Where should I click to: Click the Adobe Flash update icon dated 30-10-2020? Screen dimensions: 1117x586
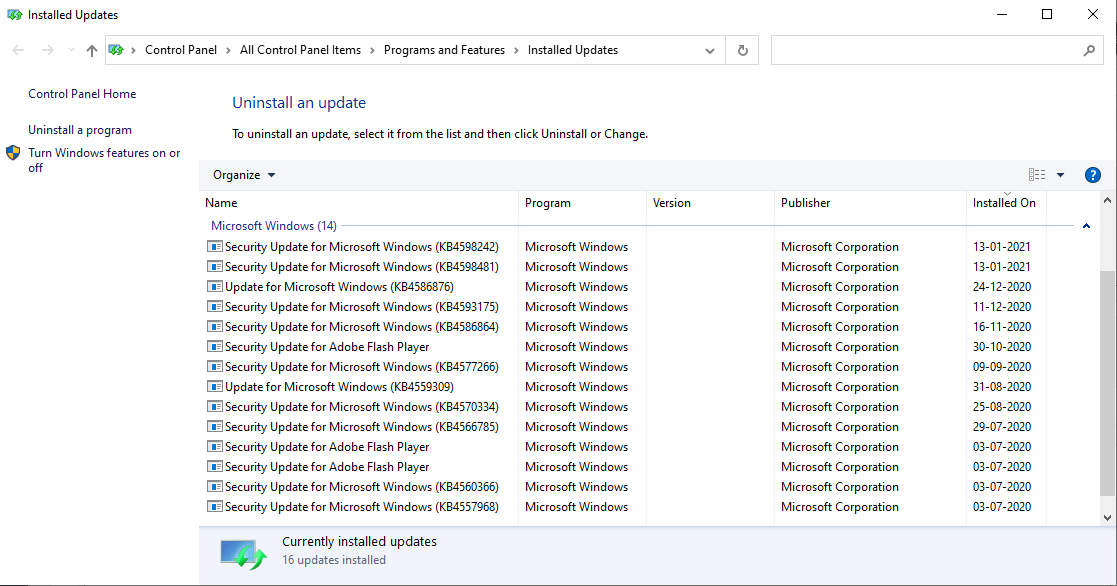point(214,346)
